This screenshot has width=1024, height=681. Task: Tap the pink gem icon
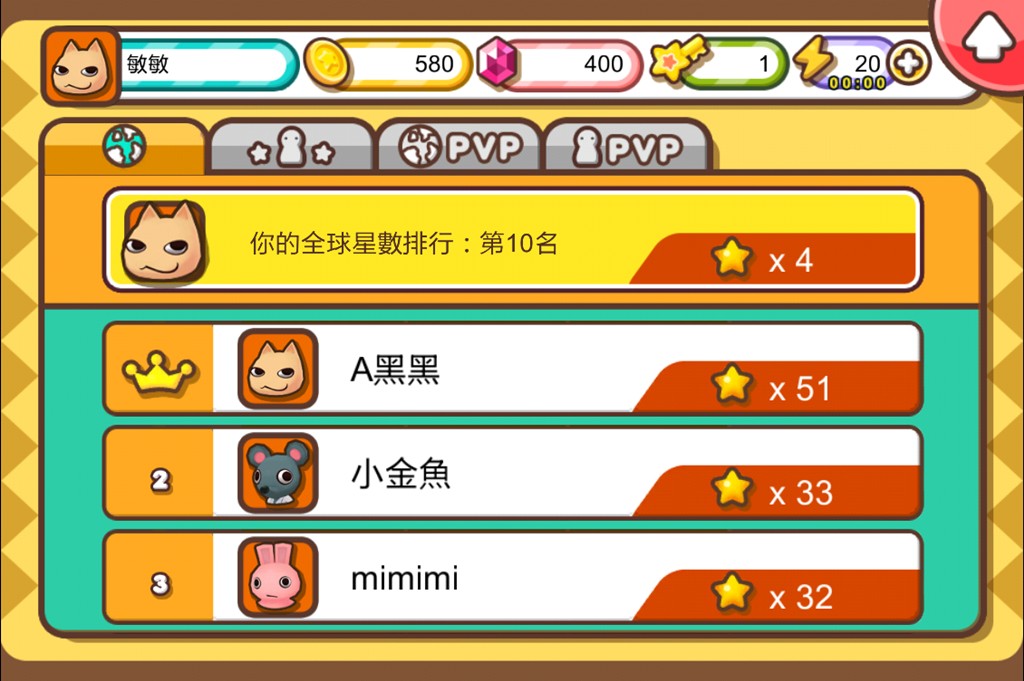tap(498, 63)
